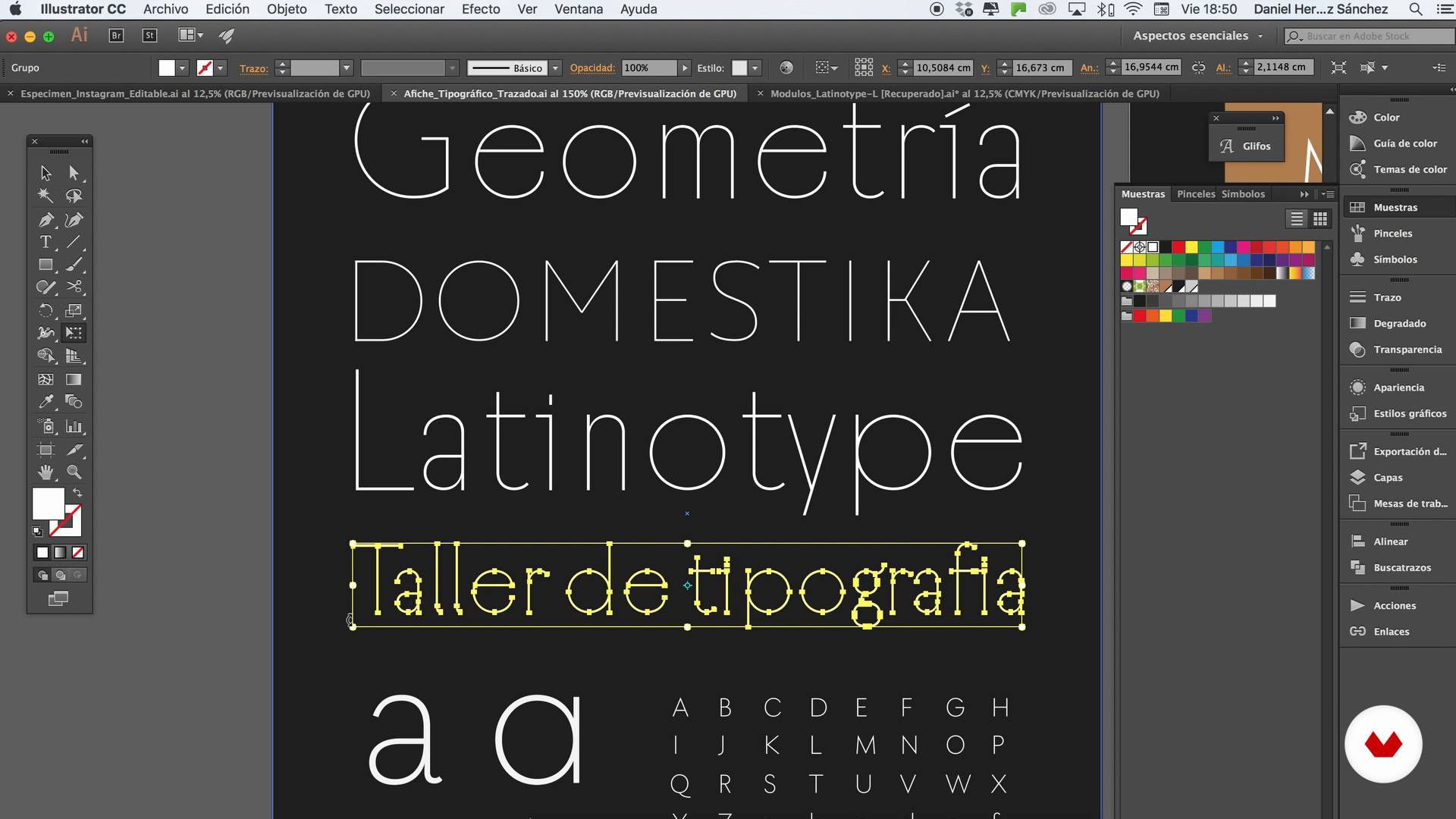The width and height of the screenshot is (1456, 819).
Task: Select the Pen tool
Action: (45, 220)
